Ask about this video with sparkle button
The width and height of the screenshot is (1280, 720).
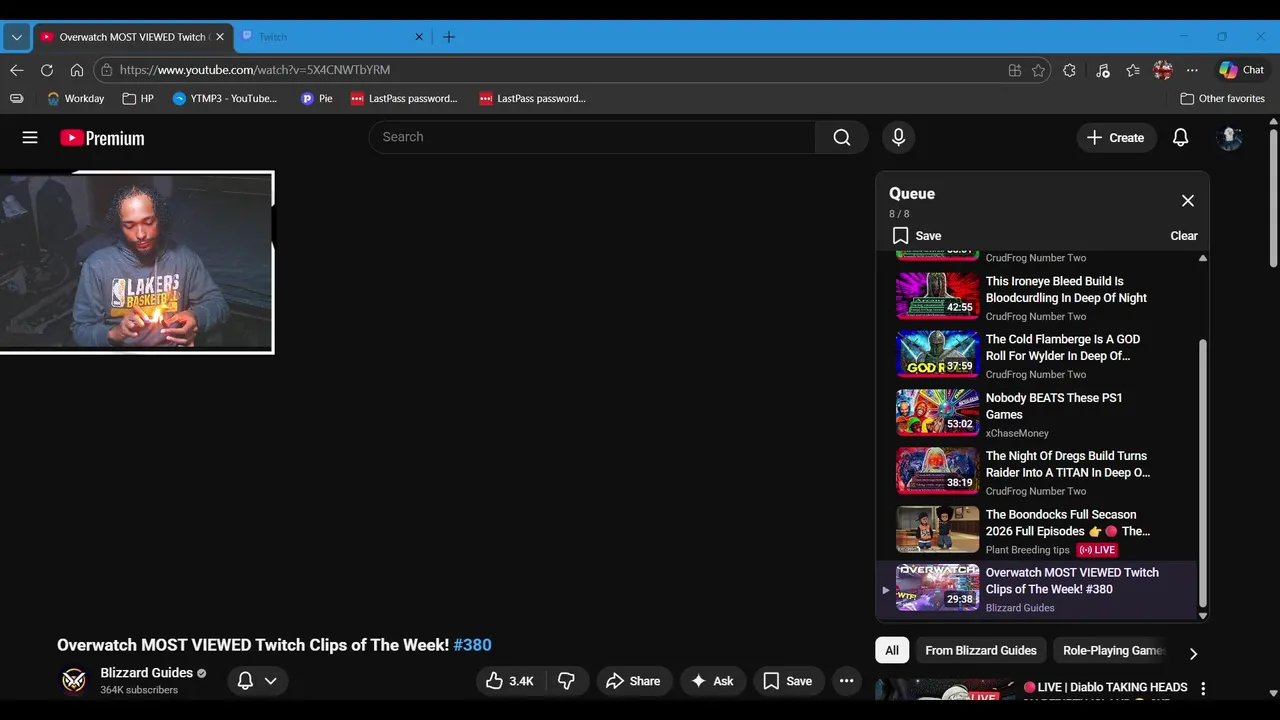[x=713, y=681]
